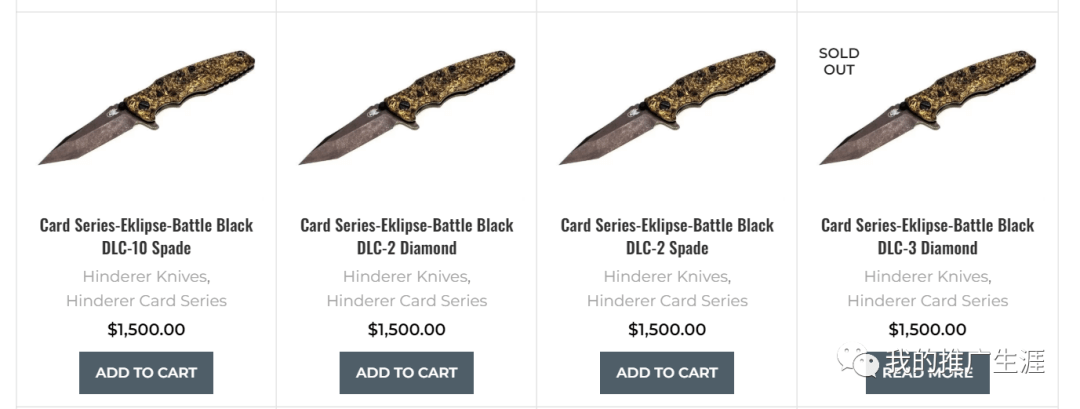The height and width of the screenshot is (409, 1080).
Task: Click Read More for DLC-3 Diamond
Action: click(927, 373)
